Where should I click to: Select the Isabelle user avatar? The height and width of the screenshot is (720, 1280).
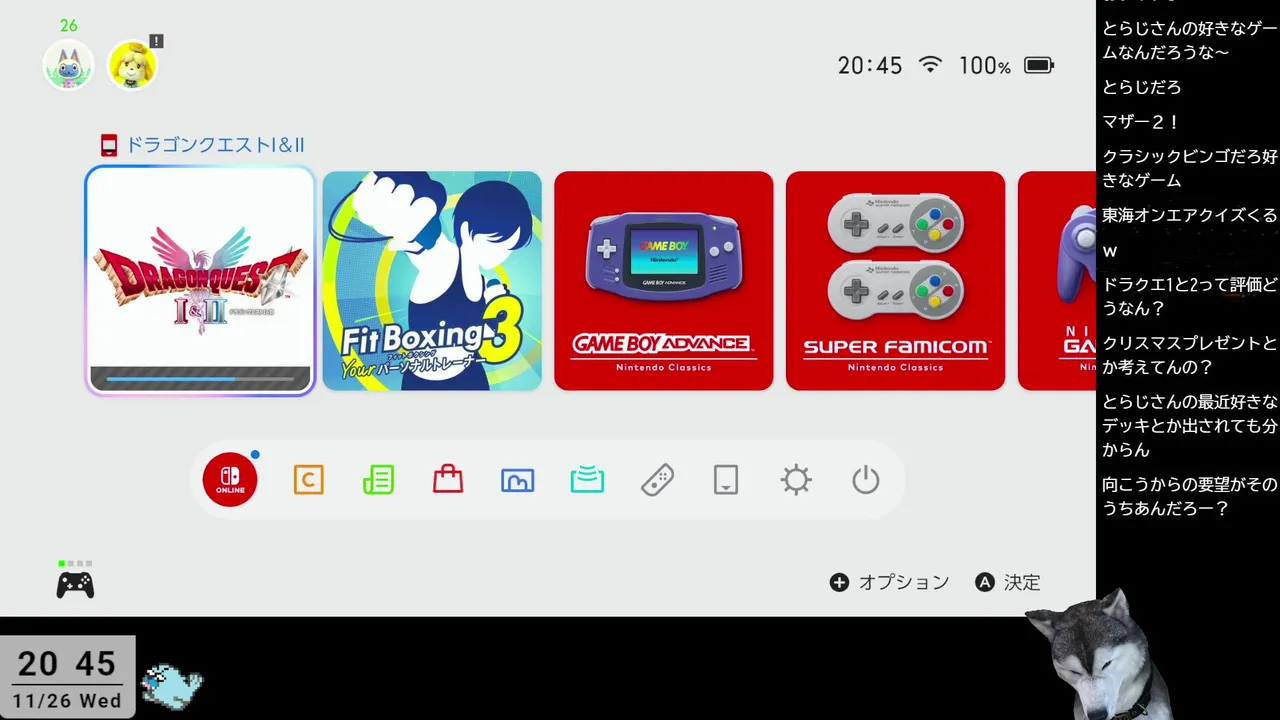click(132, 65)
